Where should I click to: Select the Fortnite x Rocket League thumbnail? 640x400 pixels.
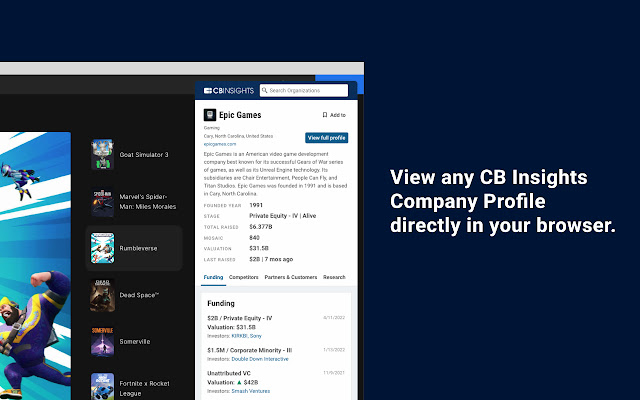pos(102,387)
